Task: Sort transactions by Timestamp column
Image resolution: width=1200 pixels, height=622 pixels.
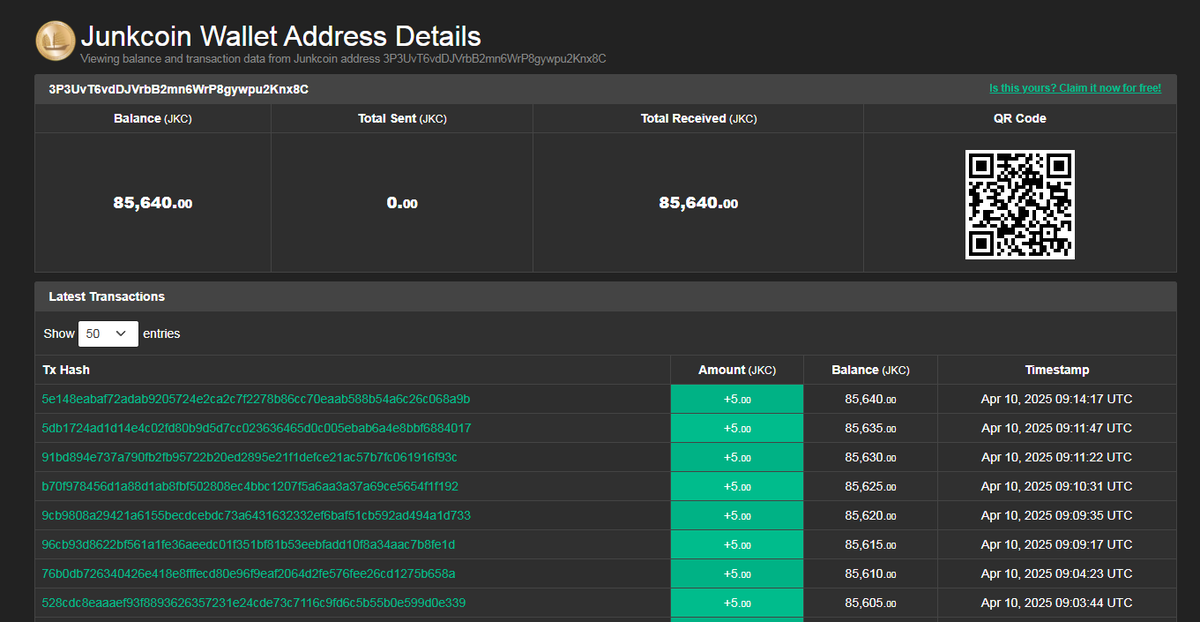Action: [x=1056, y=369]
